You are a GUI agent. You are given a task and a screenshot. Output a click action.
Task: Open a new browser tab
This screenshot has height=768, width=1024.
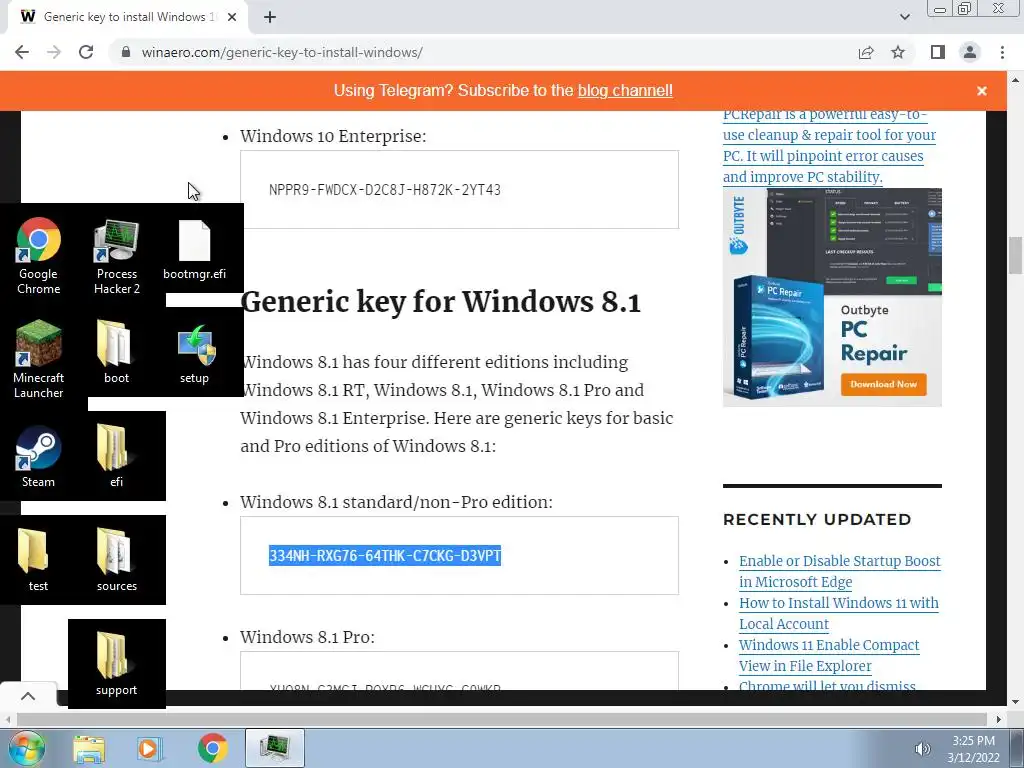270,17
